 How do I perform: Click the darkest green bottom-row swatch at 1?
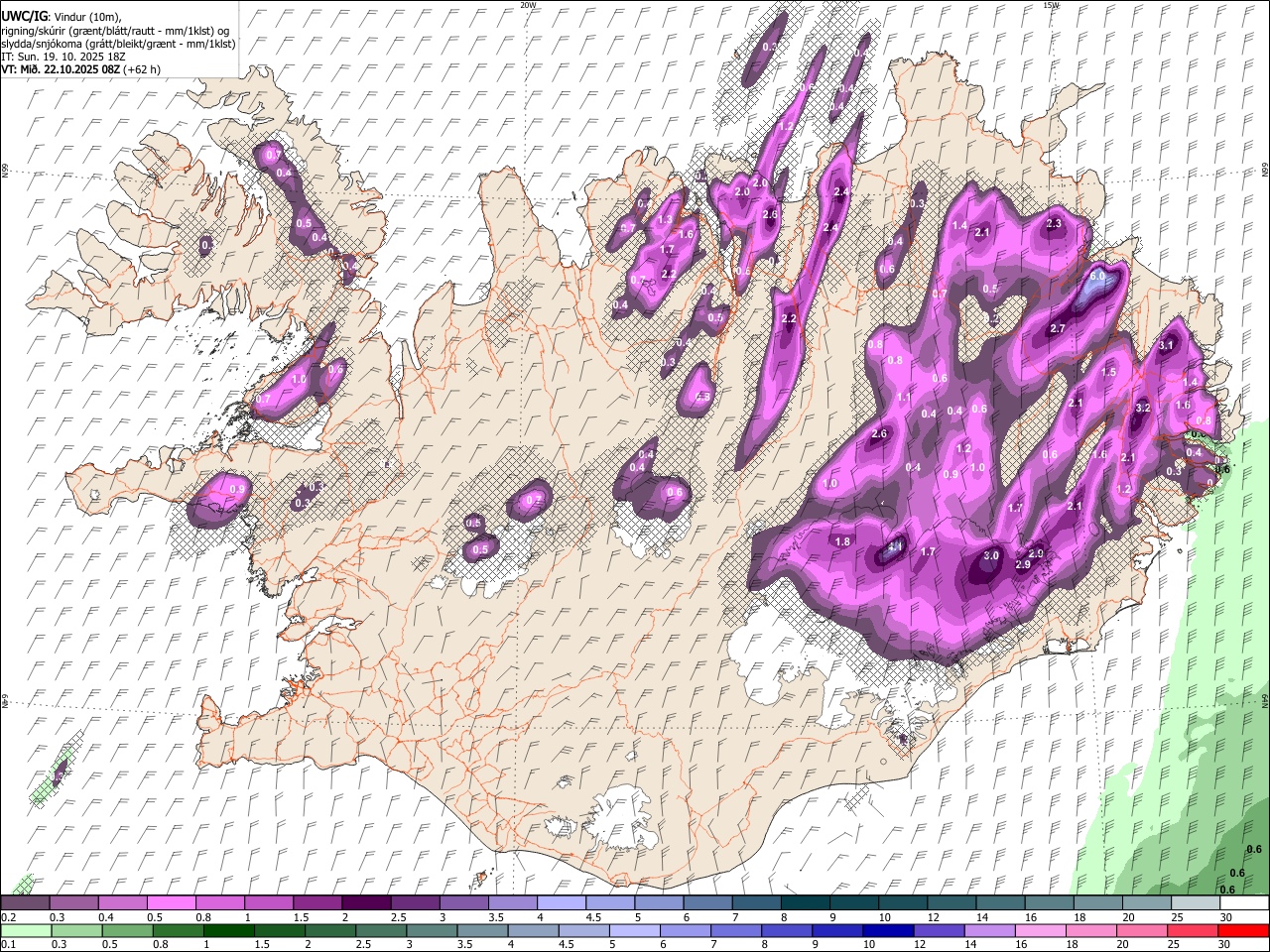point(228,930)
